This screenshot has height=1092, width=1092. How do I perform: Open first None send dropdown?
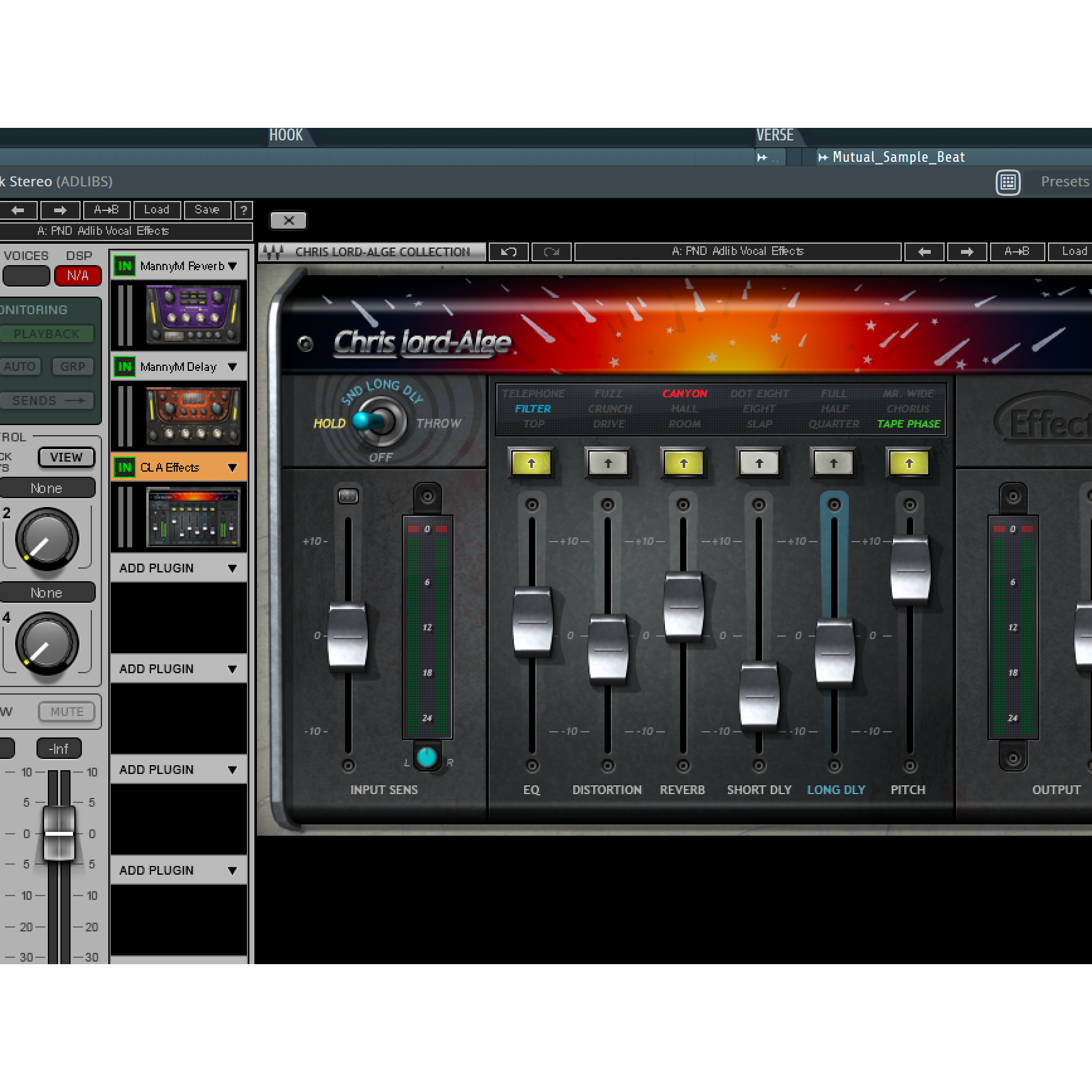(47, 488)
